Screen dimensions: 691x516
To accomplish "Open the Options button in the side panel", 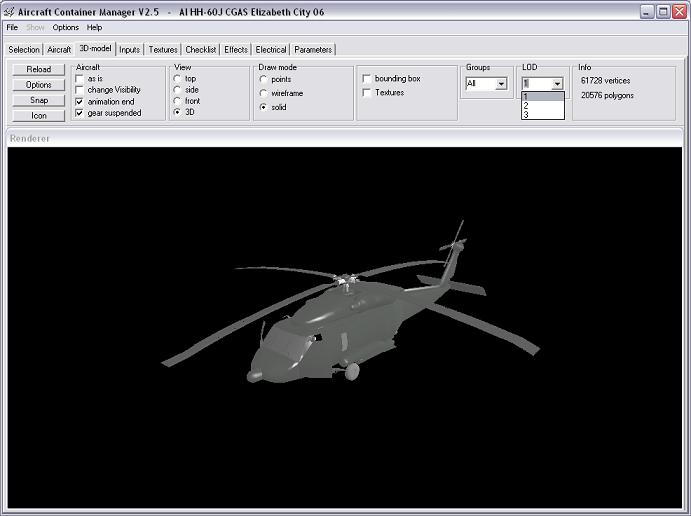I will [38, 85].
